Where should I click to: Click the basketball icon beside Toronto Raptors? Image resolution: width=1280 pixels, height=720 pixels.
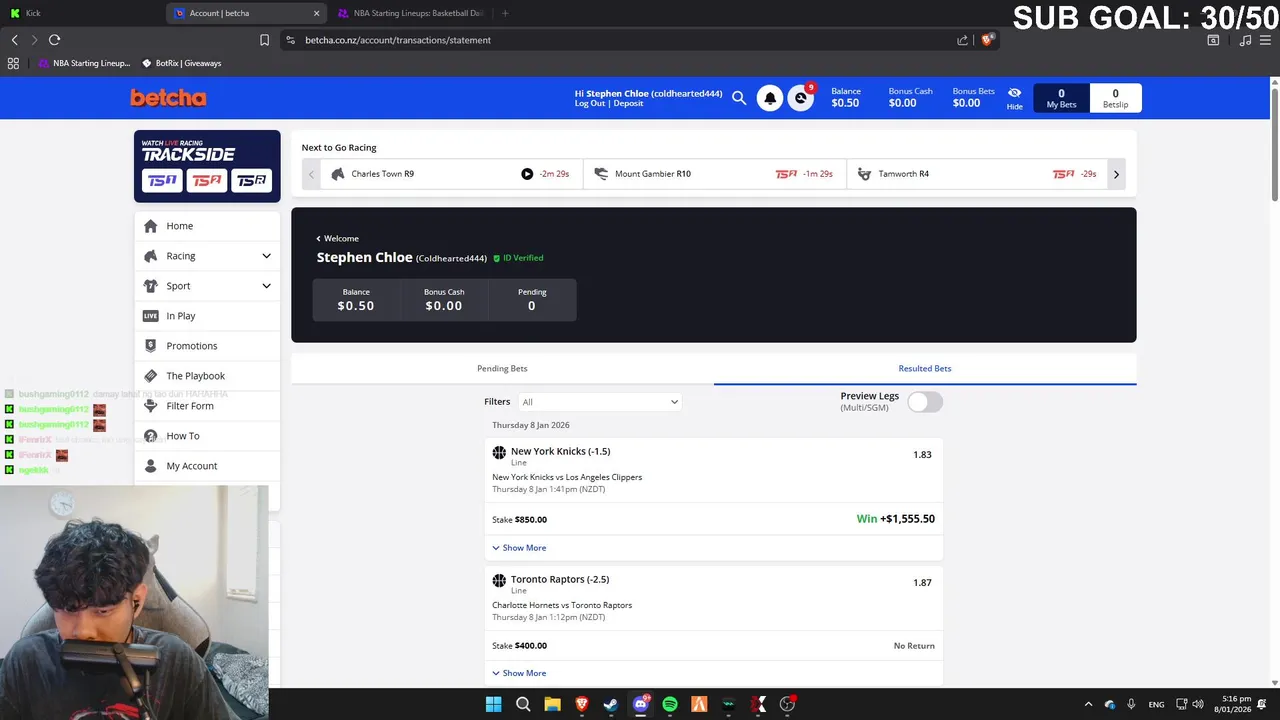(499, 580)
